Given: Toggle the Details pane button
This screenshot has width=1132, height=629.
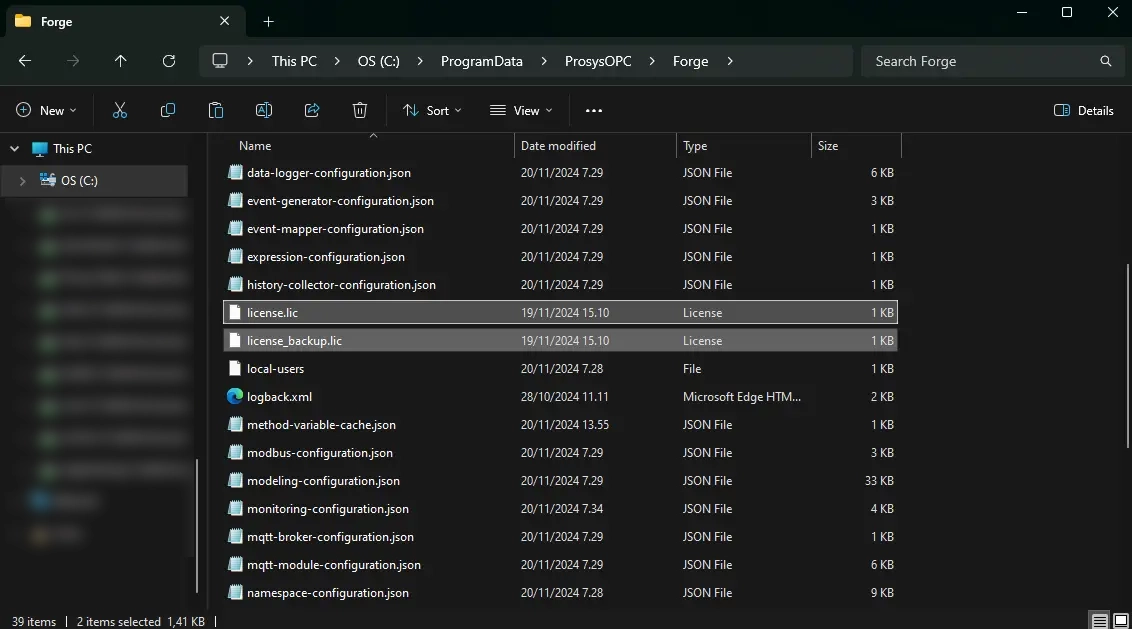Looking at the screenshot, I should pos(1084,110).
